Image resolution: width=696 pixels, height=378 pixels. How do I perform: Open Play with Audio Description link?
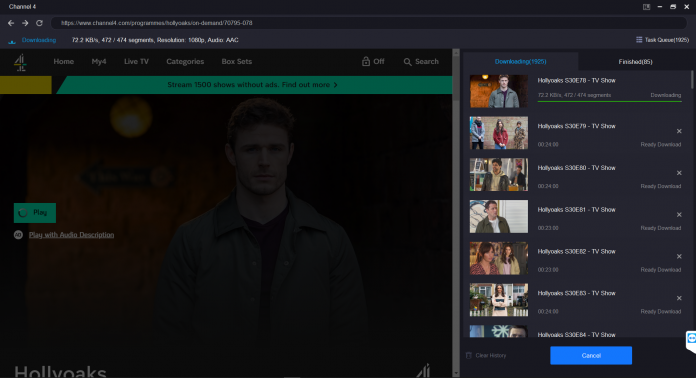click(71, 235)
